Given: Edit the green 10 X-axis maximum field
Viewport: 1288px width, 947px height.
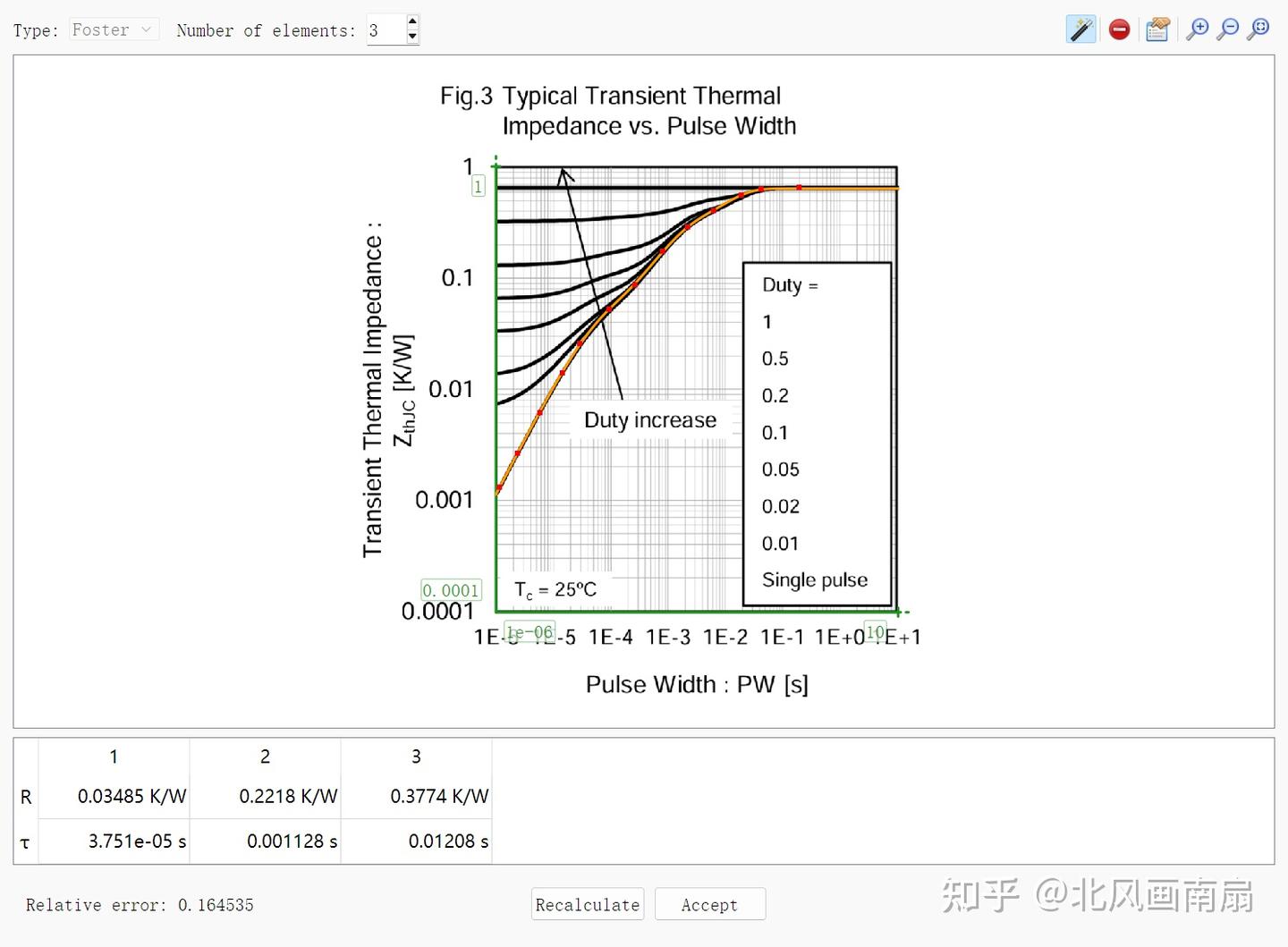Looking at the screenshot, I should tap(875, 631).
